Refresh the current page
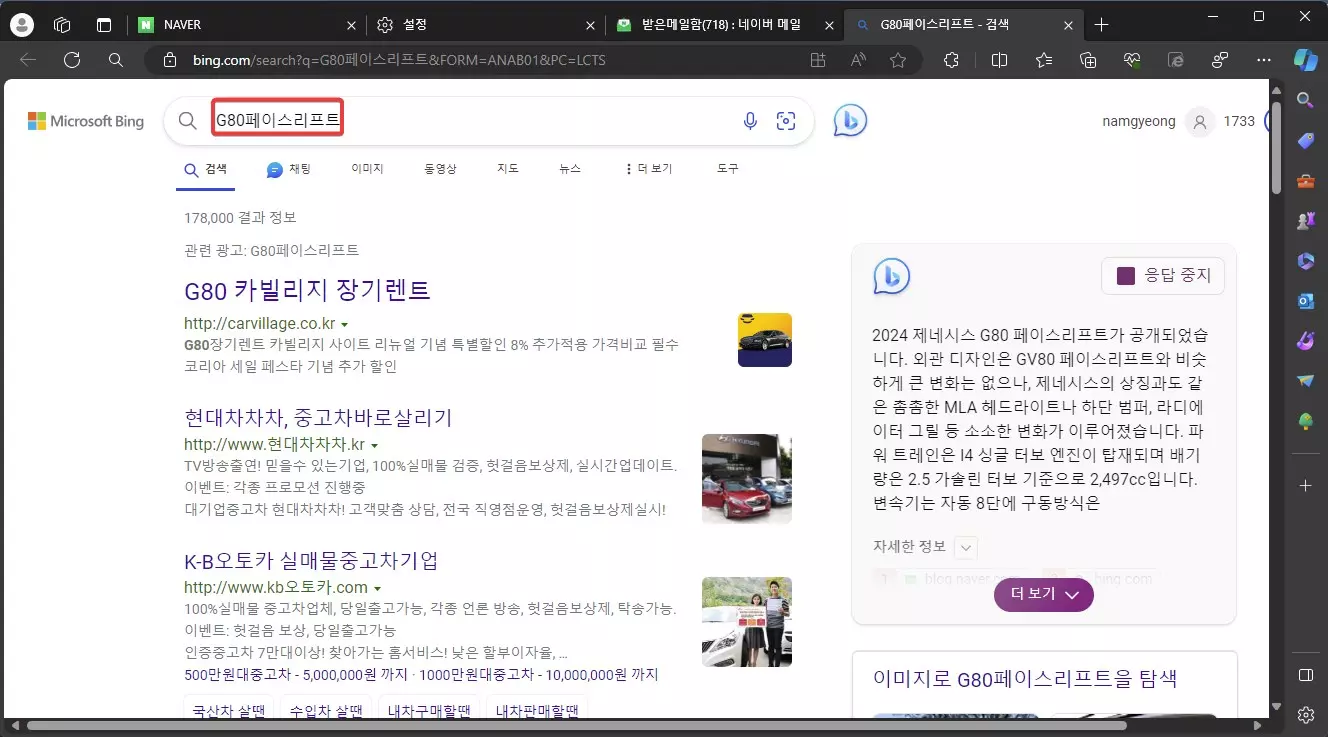 pos(70,60)
